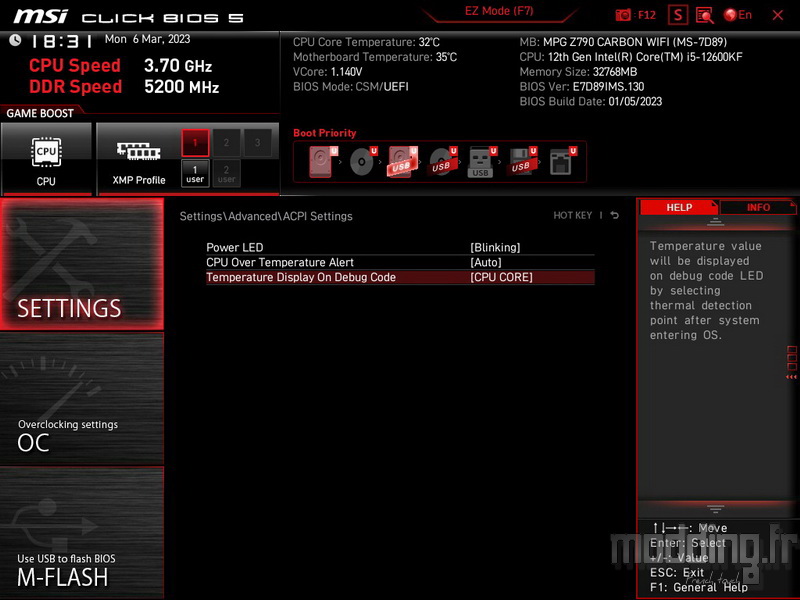The height and width of the screenshot is (600, 800).
Task: Click the Settings\Advanced\ACPI Settings breadcrumb
Action: pyautogui.click(x=266, y=216)
